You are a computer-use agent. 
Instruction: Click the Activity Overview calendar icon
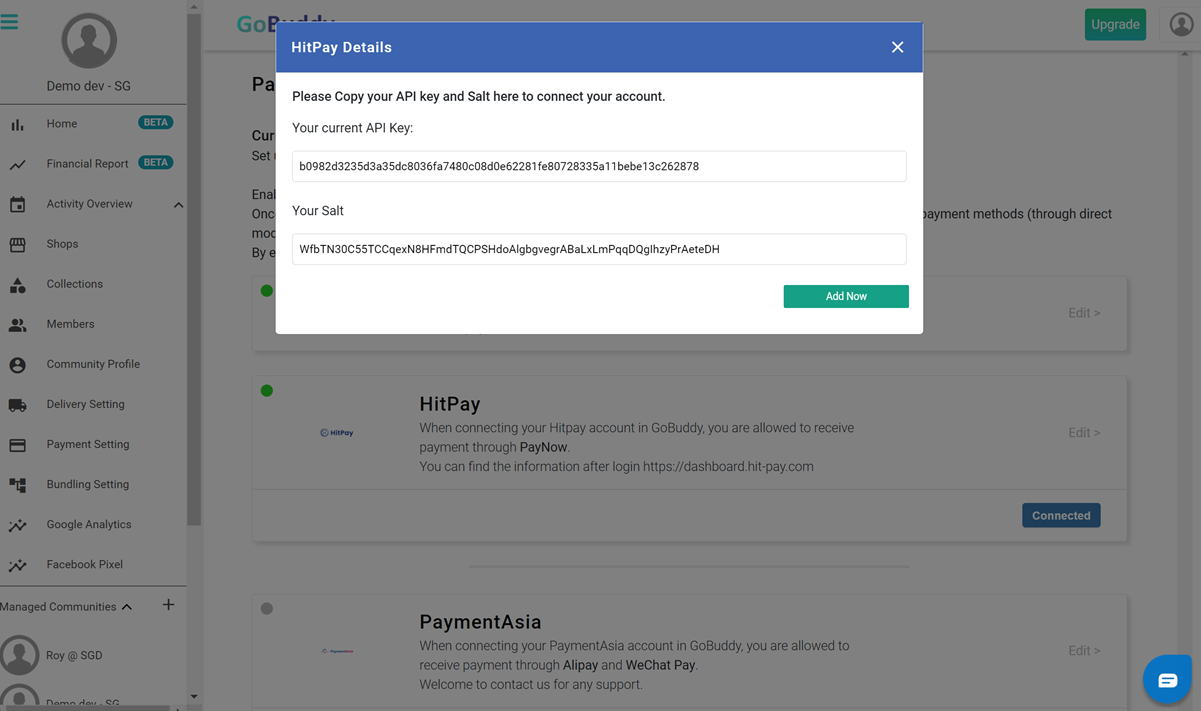click(17, 204)
